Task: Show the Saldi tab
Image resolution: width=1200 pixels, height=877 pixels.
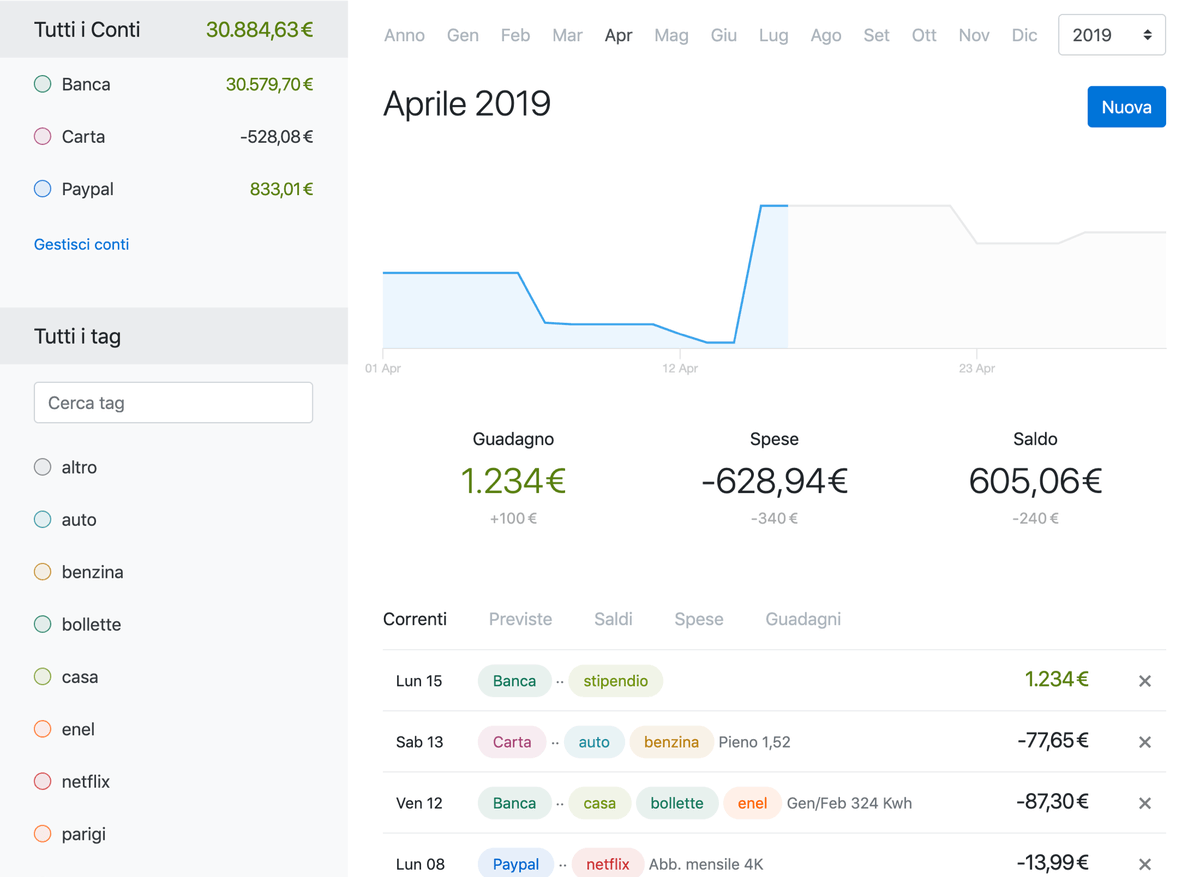Action: click(613, 619)
